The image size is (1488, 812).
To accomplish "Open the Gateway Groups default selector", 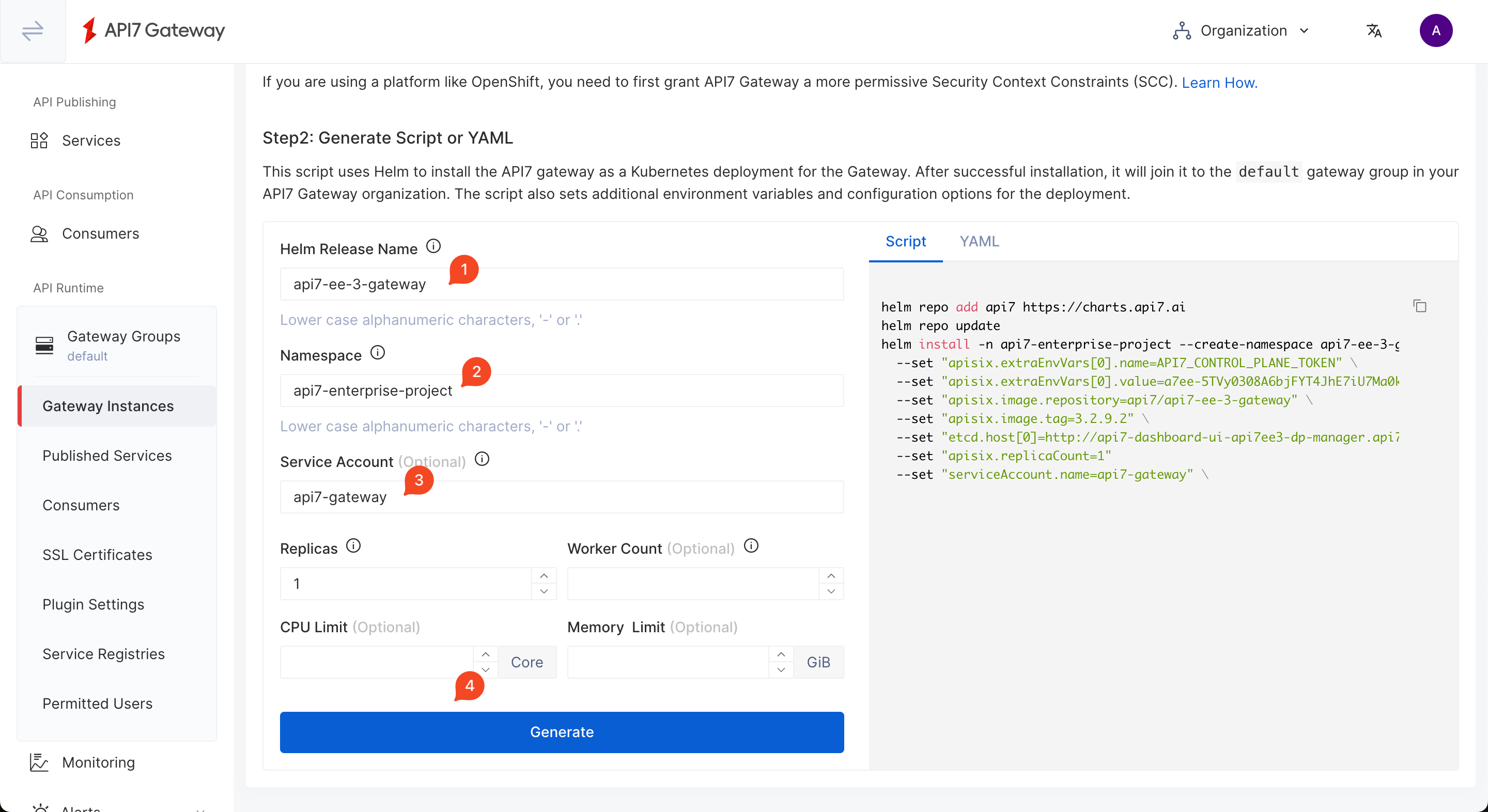I will 117,345.
